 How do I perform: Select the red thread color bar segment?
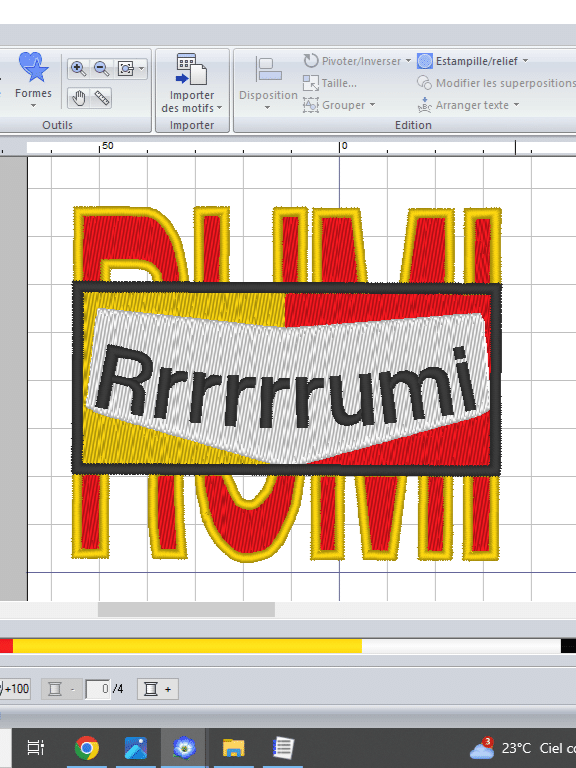click(6, 646)
